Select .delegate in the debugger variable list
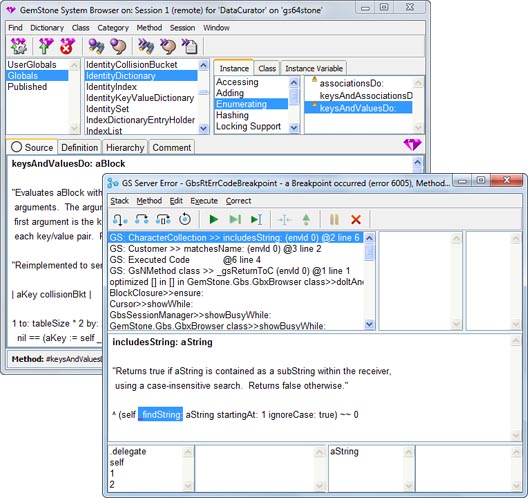Viewport: 528px width, 498px height. [x=146, y=452]
